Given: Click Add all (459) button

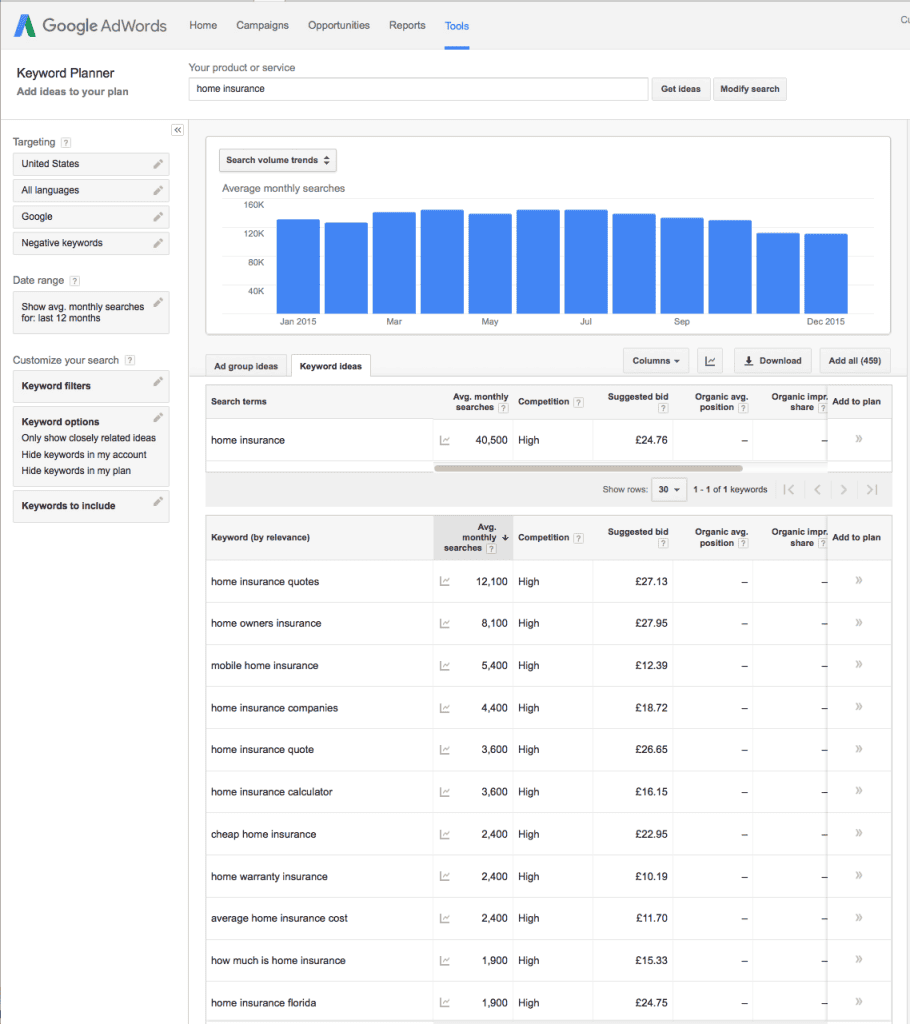Looking at the screenshot, I should [x=854, y=360].
